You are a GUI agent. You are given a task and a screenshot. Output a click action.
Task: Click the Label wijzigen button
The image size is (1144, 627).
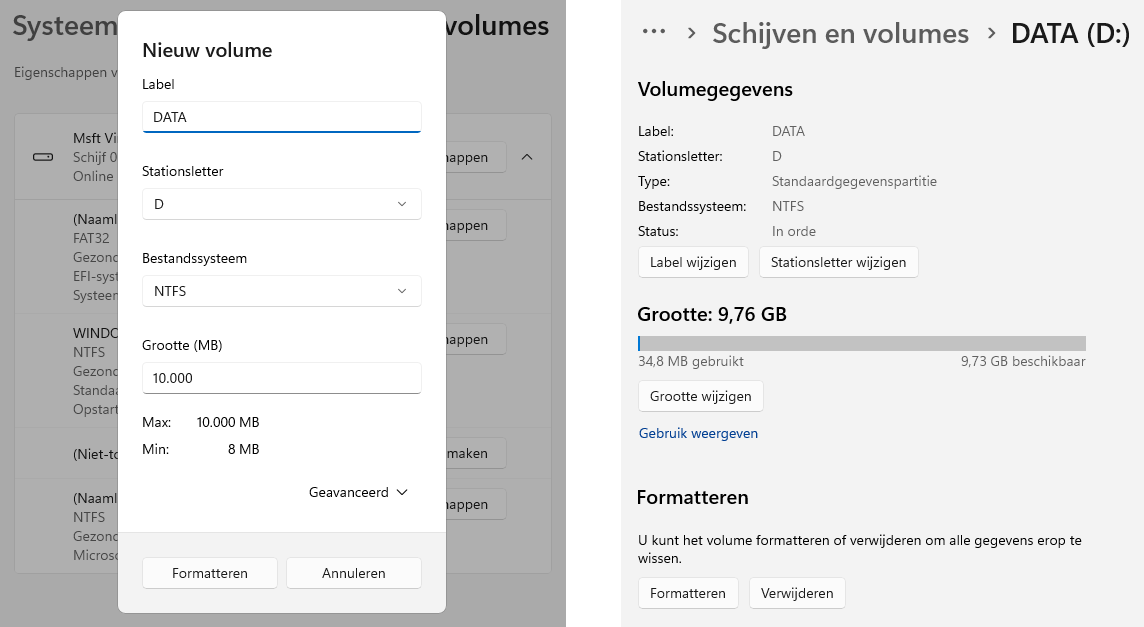point(693,262)
